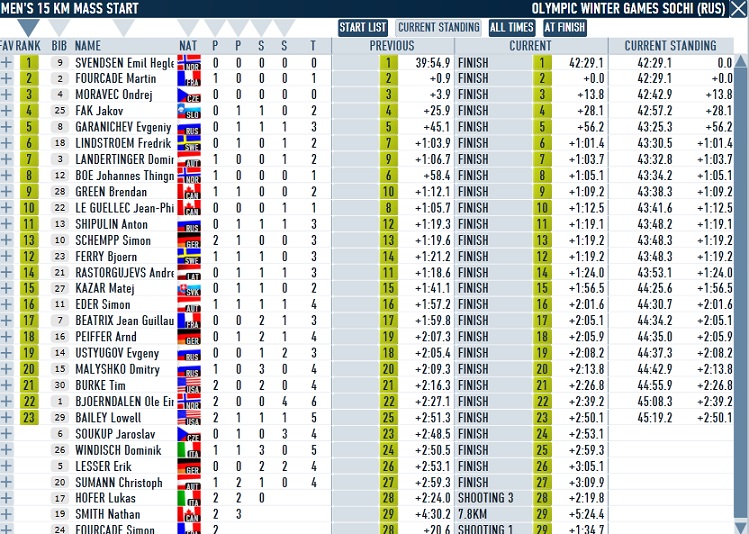This screenshot has width=749, height=534.
Task: Add KAZAR Matej to favourites
Action: 6,288
